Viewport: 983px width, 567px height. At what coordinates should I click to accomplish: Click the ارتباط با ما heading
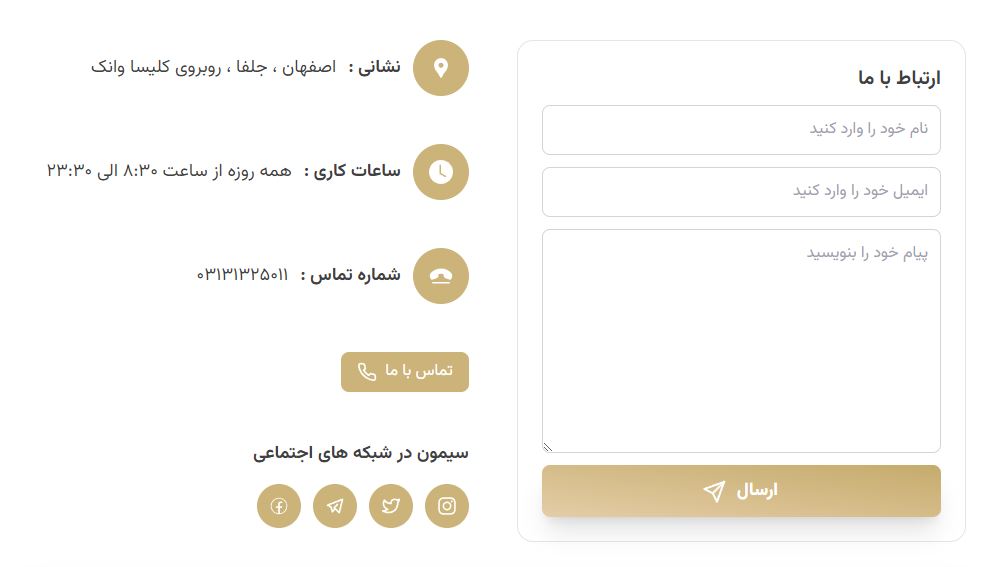(x=899, y=78)
